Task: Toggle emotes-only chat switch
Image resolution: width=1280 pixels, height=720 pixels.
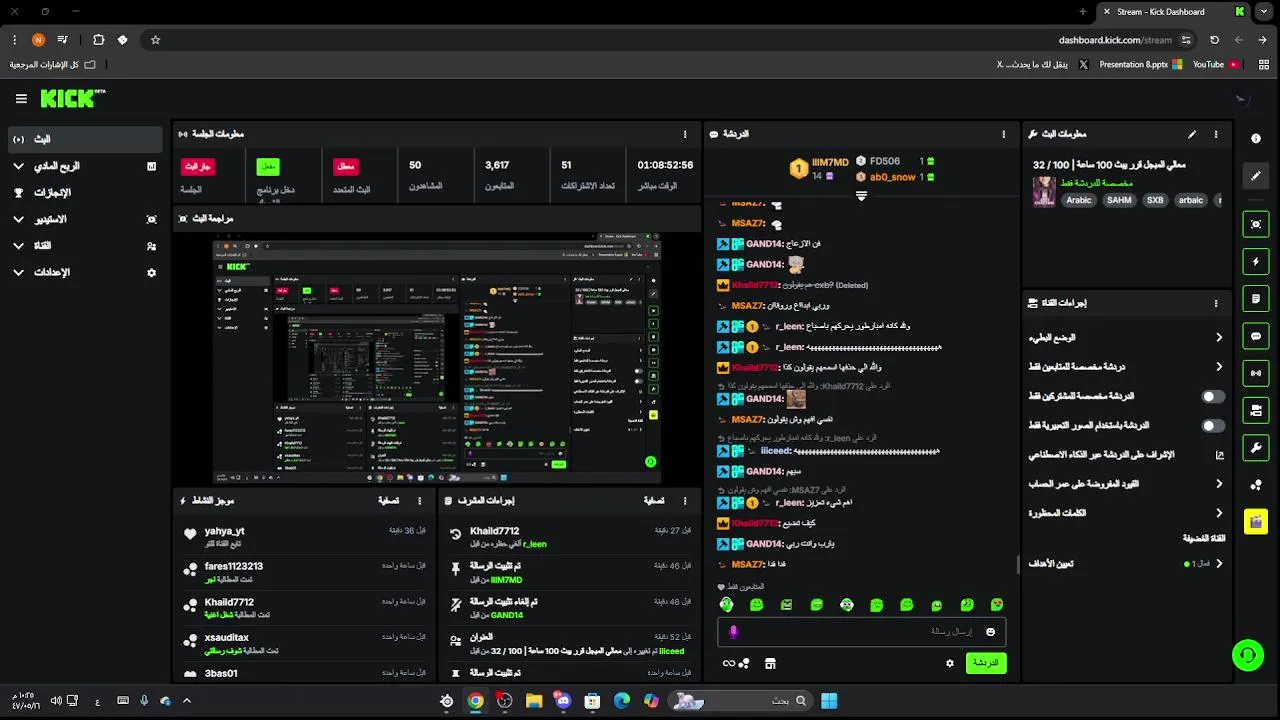Action: tap(1212, 426)
